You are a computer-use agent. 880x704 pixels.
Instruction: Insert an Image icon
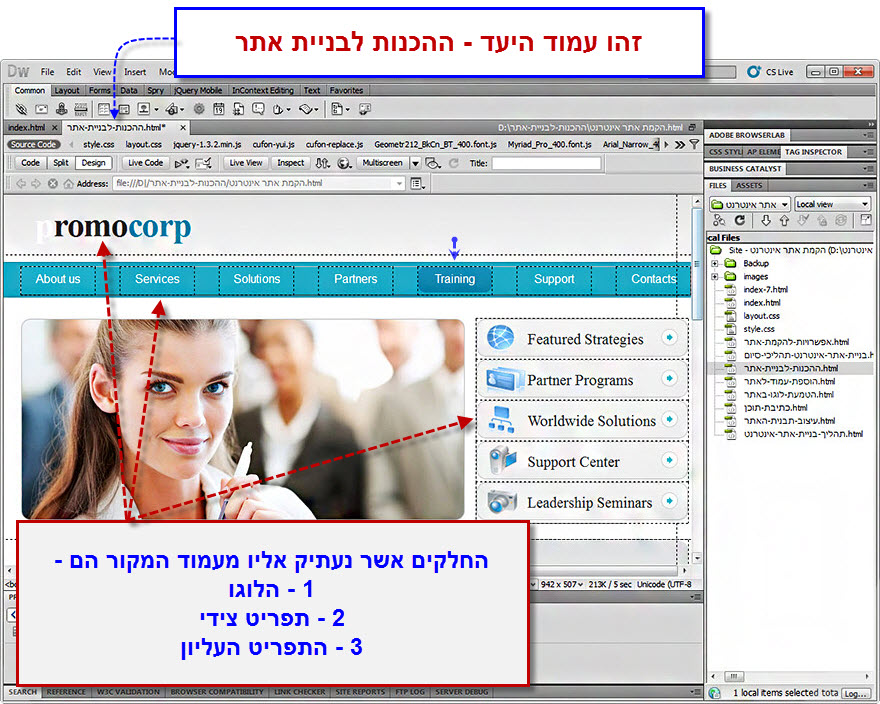click(x=144, y=109)
